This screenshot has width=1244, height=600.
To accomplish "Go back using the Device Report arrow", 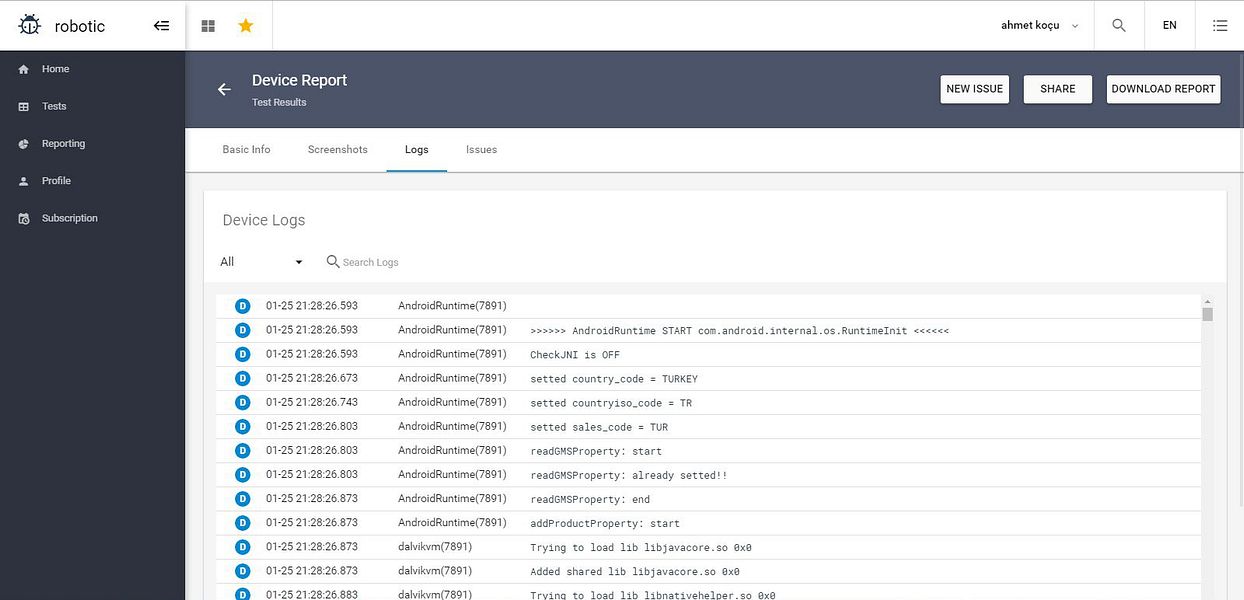I will tap(224, 89).
